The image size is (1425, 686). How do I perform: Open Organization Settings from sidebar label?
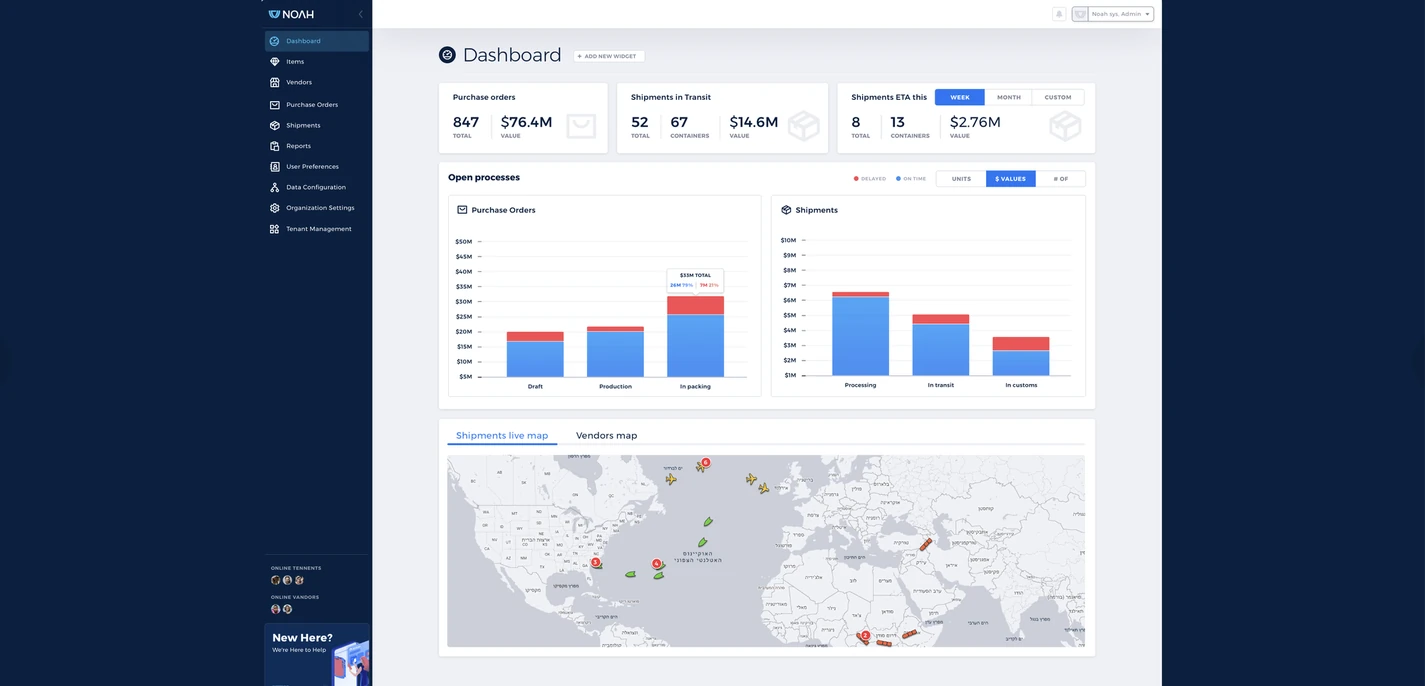320,208
